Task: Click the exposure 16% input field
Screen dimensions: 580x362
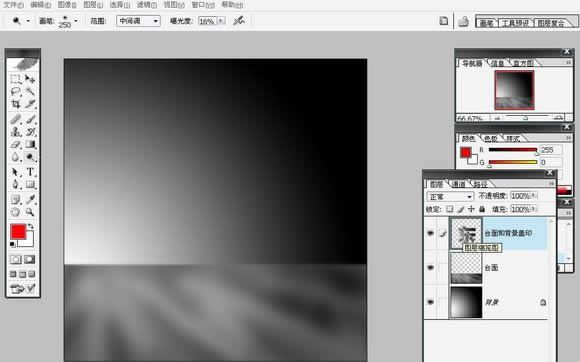Action: 208,21
